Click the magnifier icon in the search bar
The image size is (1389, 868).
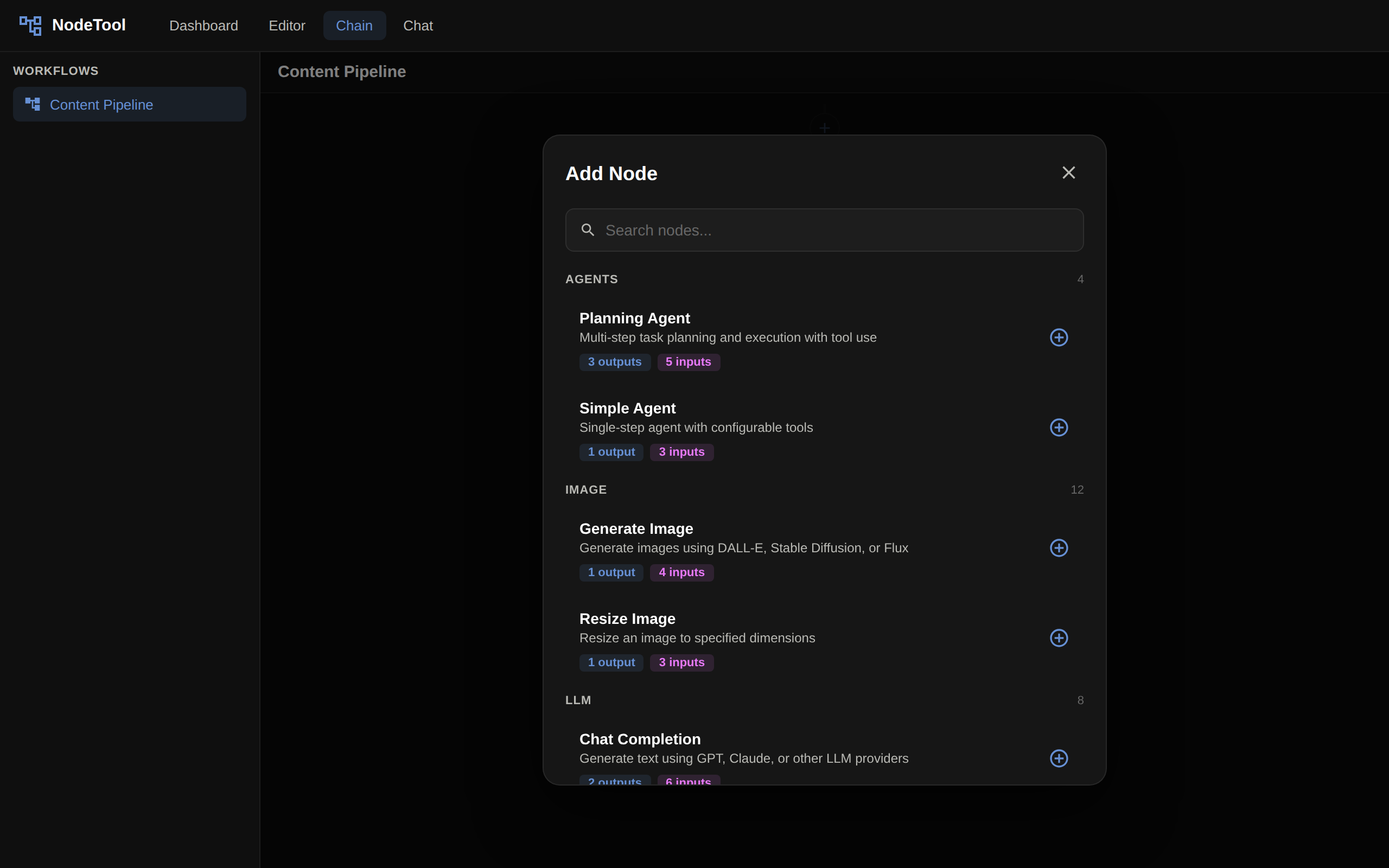point(588,229)
